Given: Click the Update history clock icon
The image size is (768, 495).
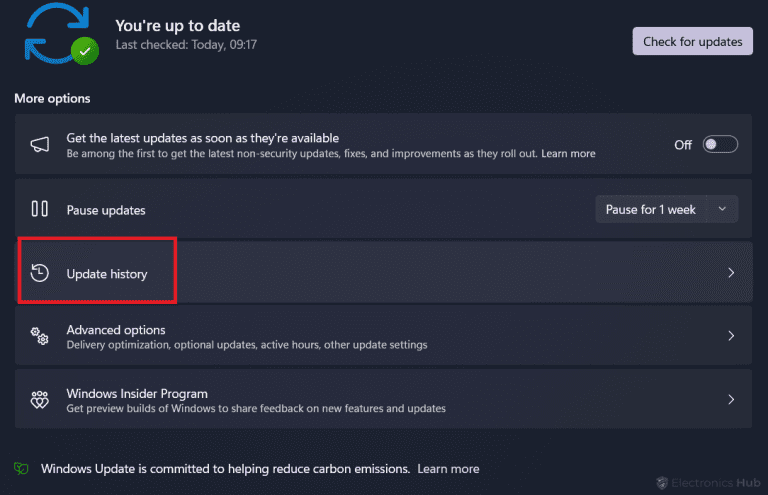Looking at the screenshot, I should (x=40, y=273).
